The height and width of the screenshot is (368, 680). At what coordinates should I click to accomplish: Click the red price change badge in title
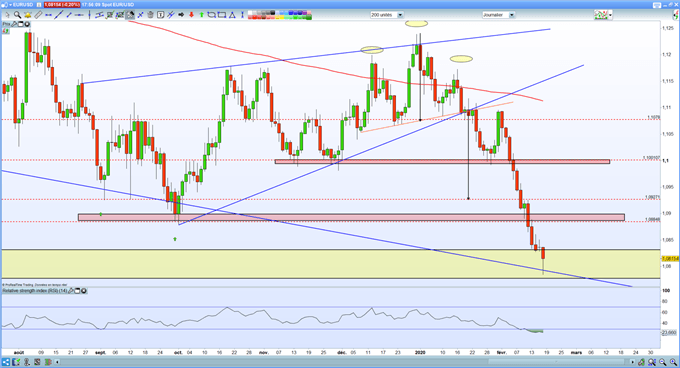(62, 5)
